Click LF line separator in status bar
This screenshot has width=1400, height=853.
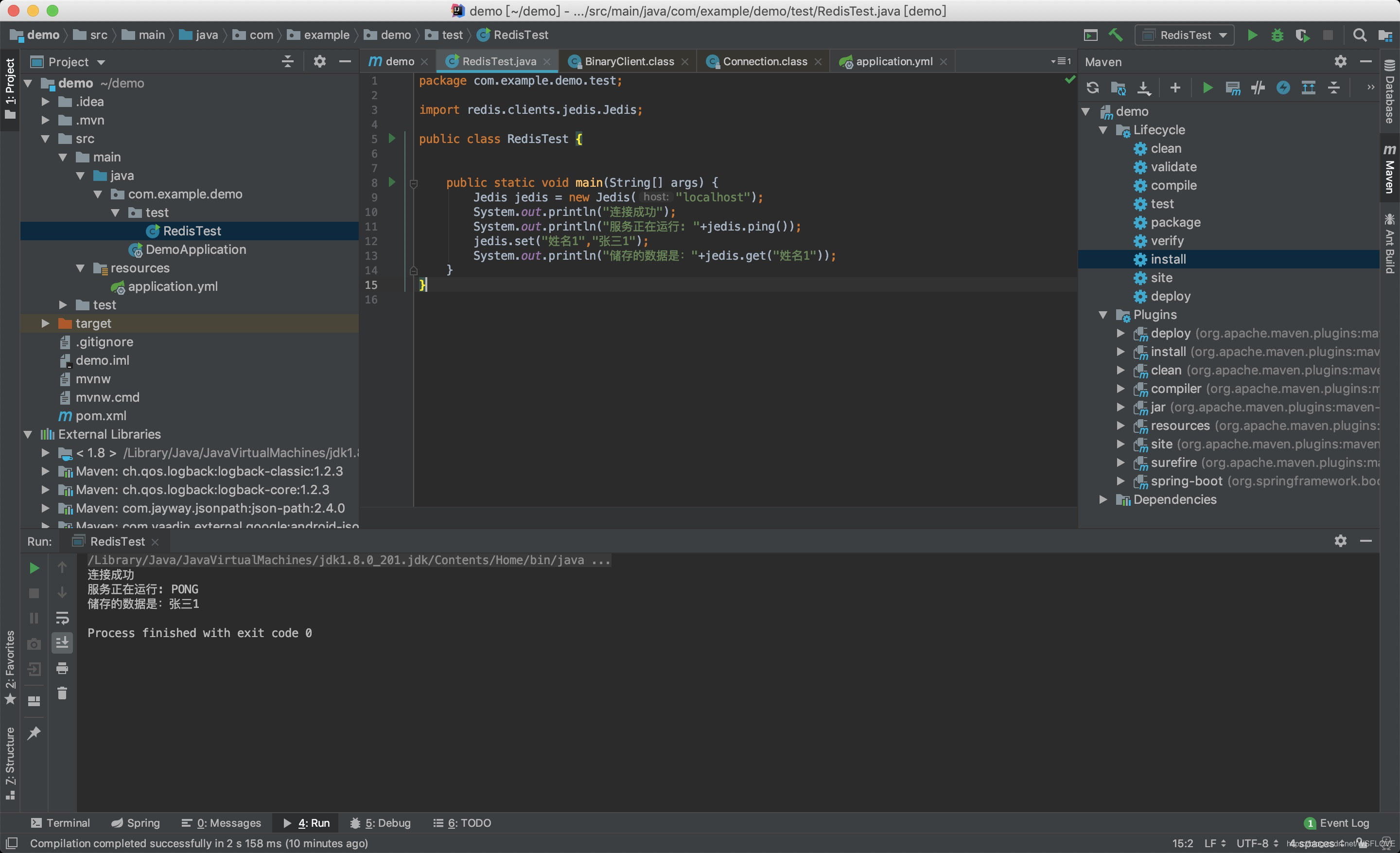point(1215,843)
